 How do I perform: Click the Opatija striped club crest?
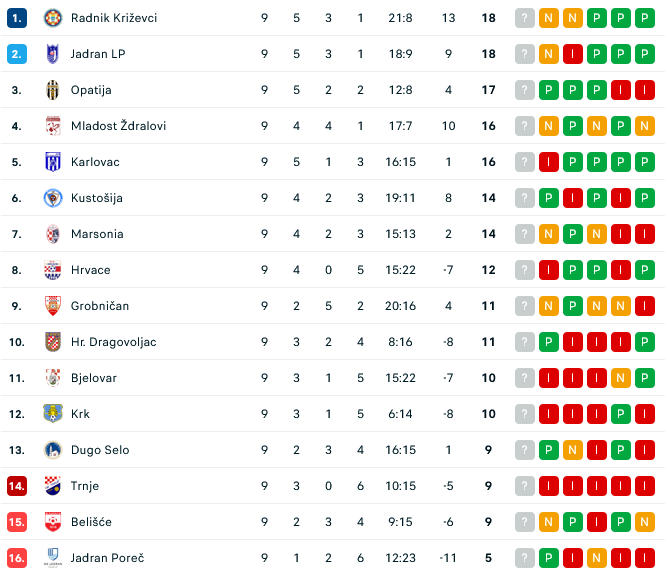53,90
